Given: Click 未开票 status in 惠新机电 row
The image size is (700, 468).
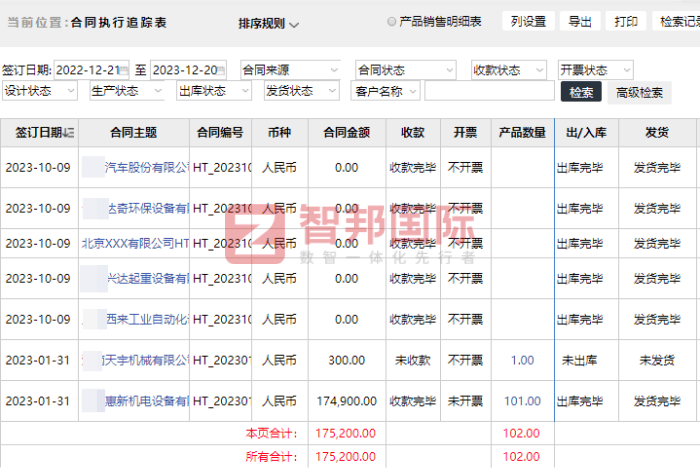Looking at the screenshot, I should (x=465, y=401).
